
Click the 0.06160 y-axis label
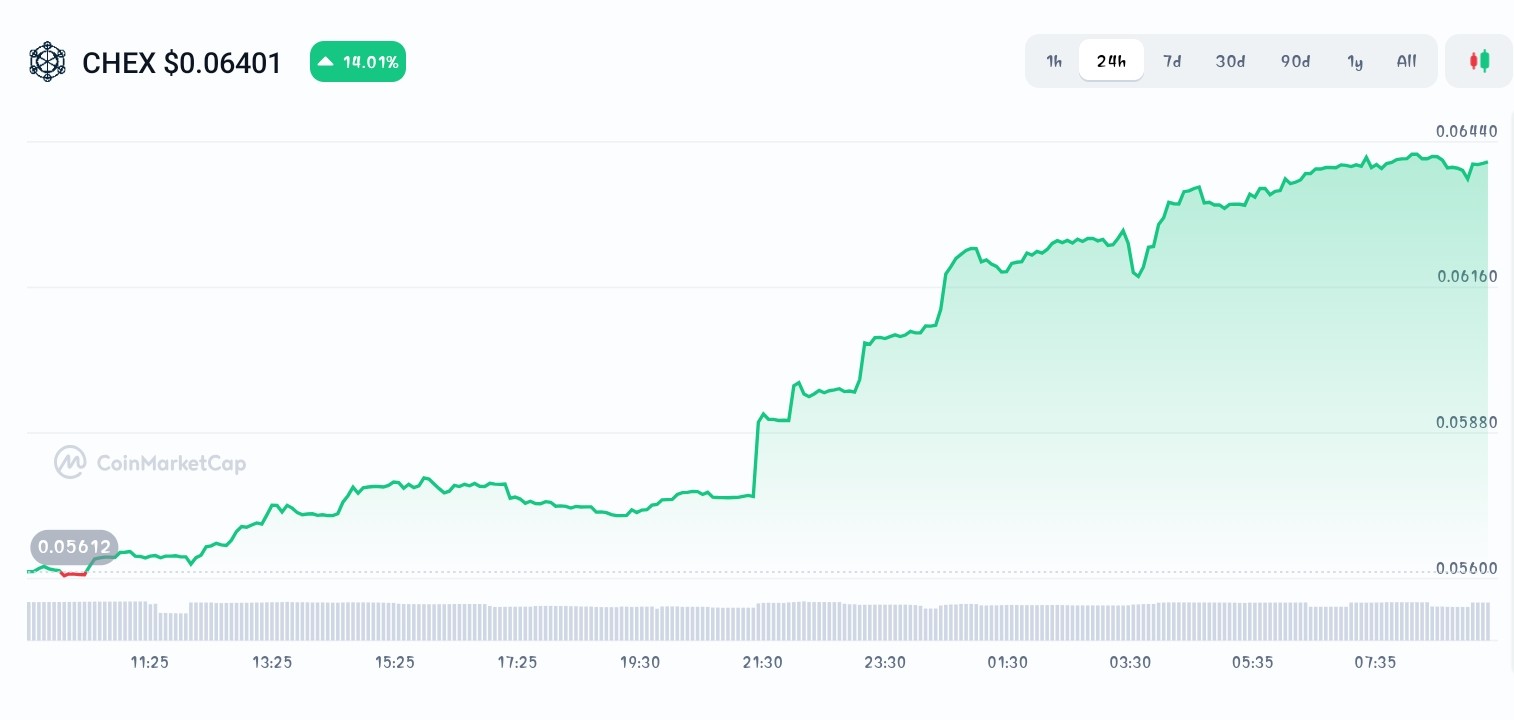1466,276
